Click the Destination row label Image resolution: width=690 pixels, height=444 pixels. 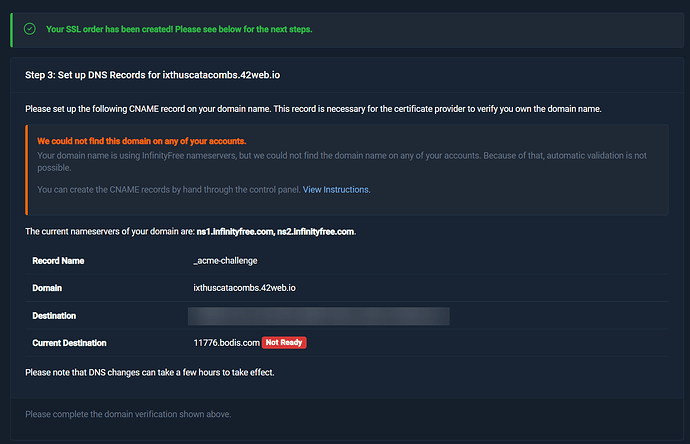pyautogui.click(x=54, y=316)
